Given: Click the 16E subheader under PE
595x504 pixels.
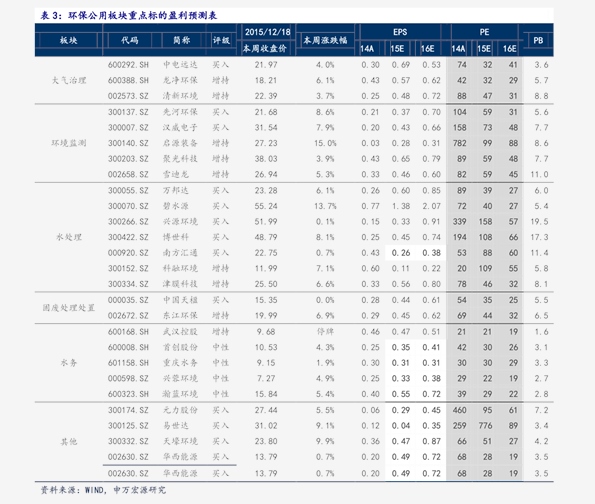Looking at the screenshot, I should [x=510, y=49].
